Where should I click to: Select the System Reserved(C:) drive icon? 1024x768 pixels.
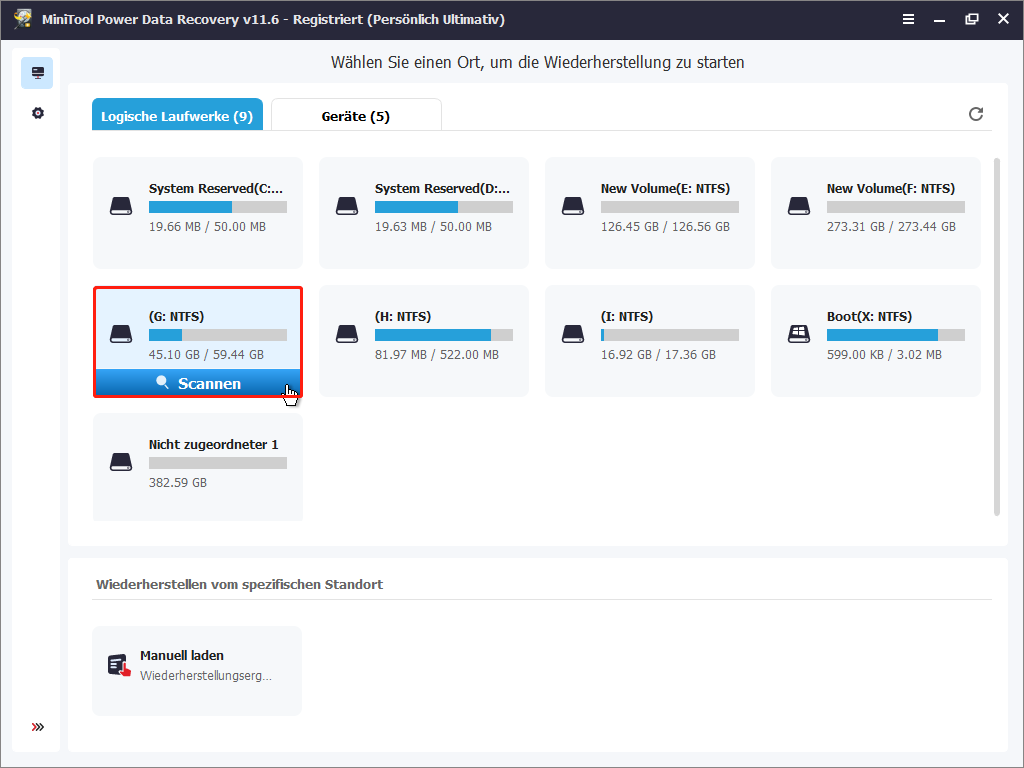coord(121,206)
